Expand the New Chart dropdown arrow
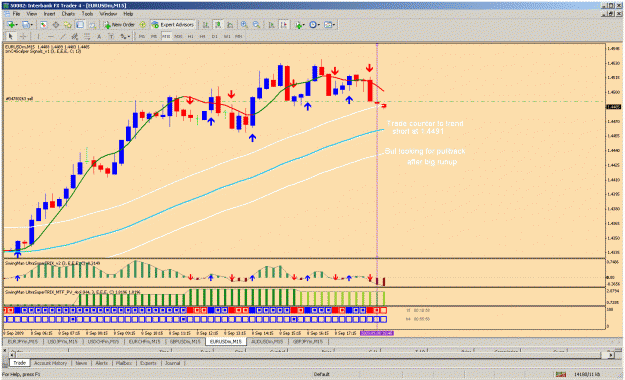Screen dimensions: 625x380 click(17, 25)
